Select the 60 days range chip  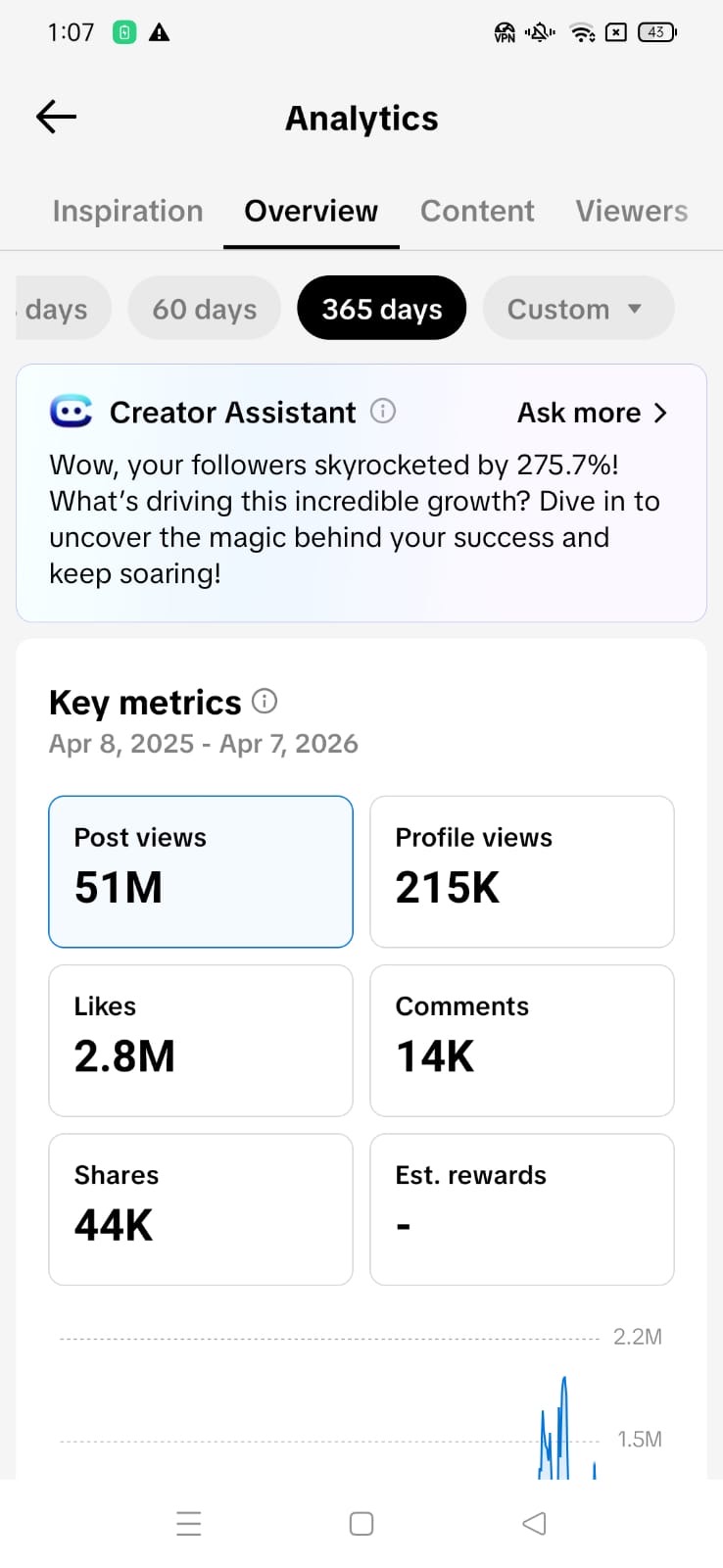[x=204, y=309]
